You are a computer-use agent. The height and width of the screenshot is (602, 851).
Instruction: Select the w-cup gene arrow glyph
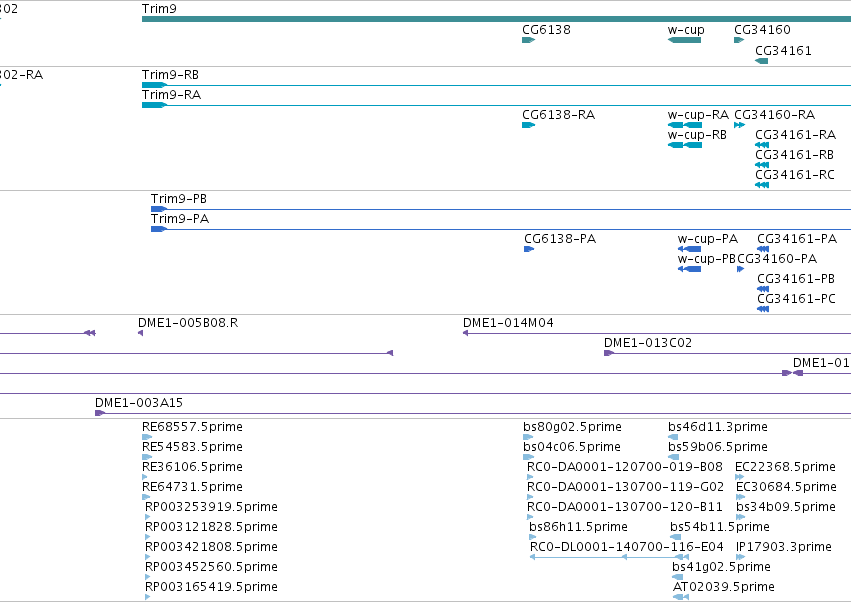click(x=684, y=40)
